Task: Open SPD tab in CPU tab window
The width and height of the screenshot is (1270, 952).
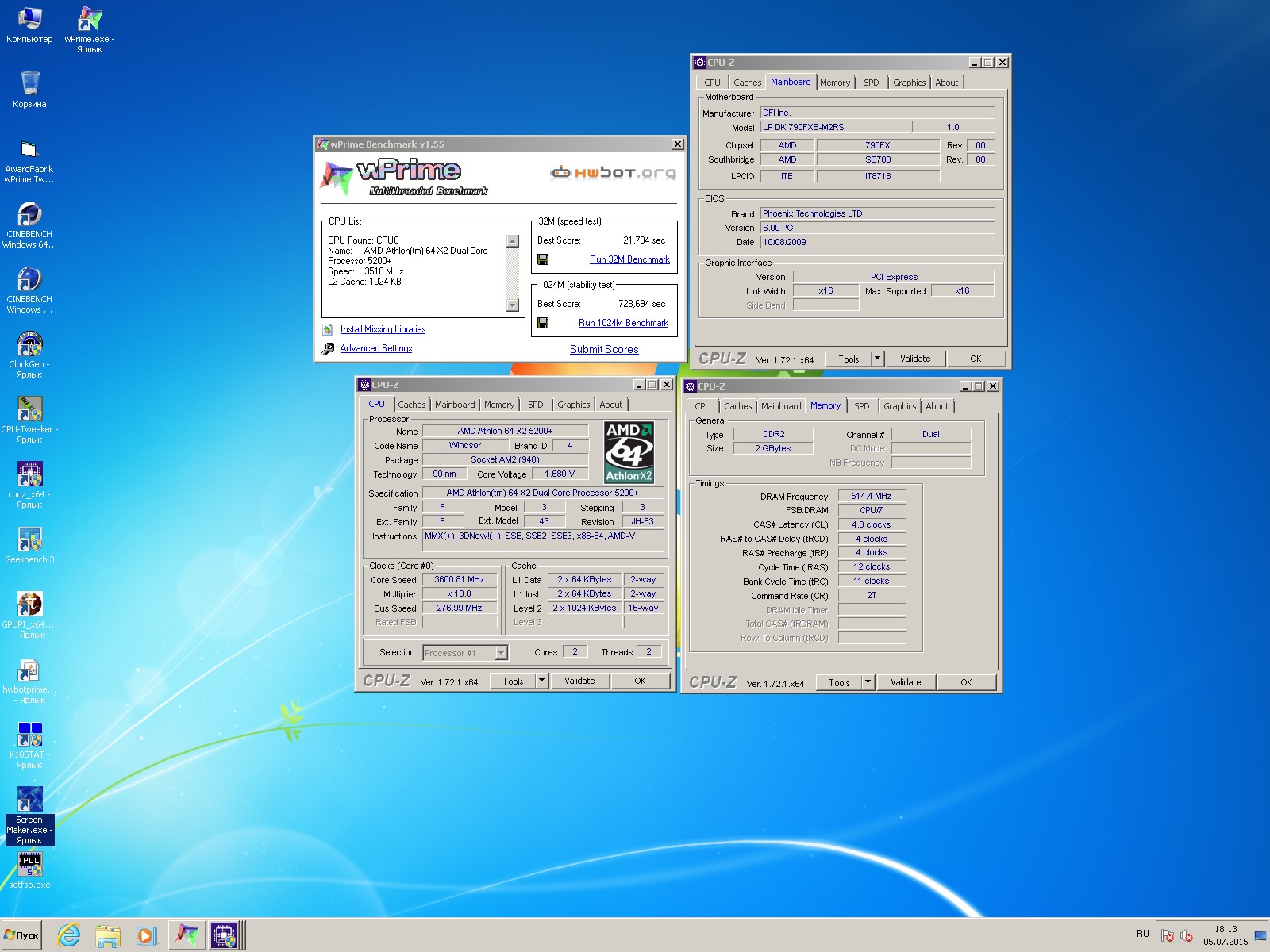Action: (x=536, y=405)
